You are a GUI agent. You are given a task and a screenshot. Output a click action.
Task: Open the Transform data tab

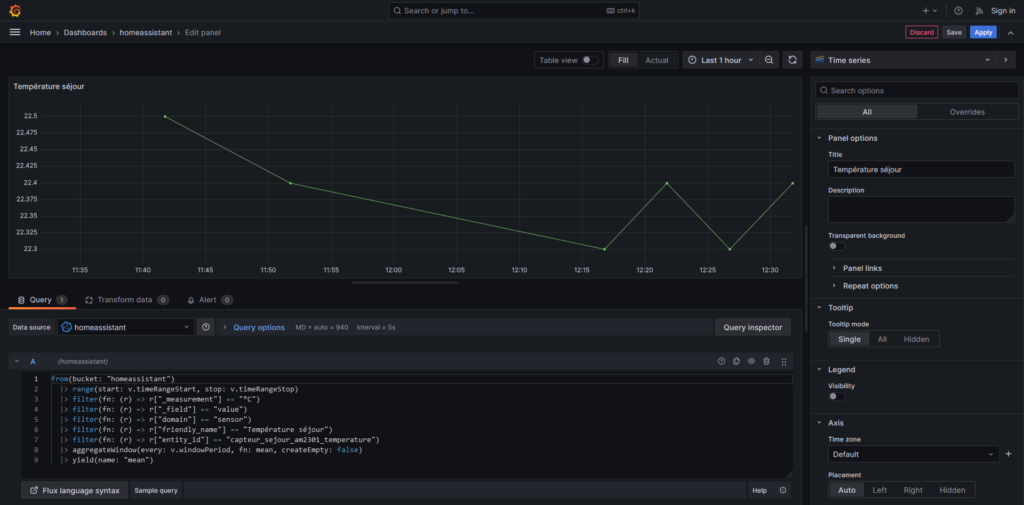(x=127, y=300)
